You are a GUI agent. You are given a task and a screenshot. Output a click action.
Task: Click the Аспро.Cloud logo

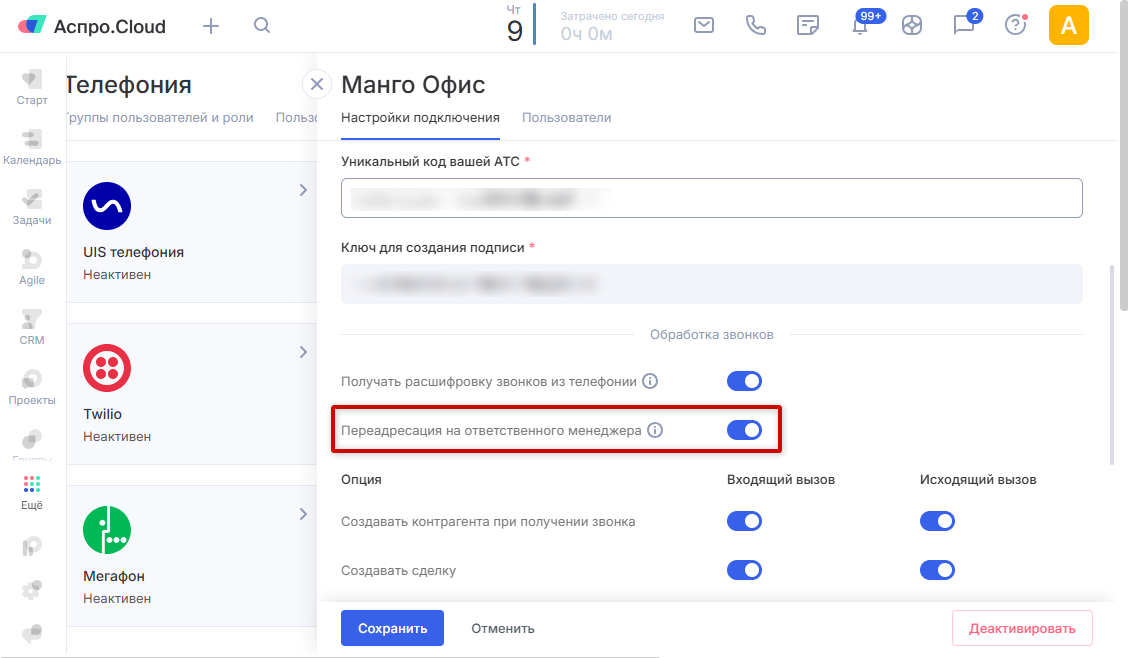click(91, 27)
